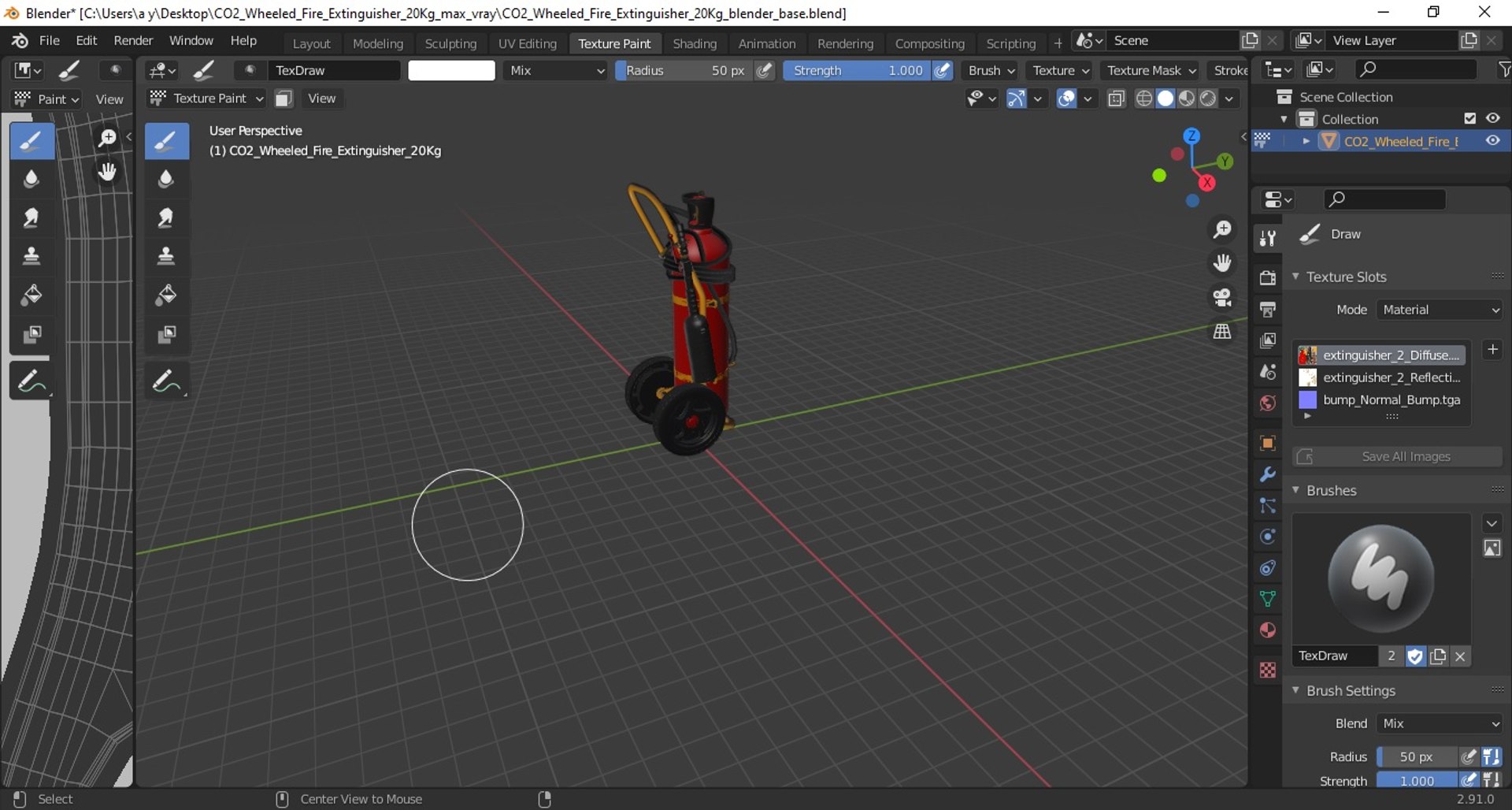Click the fake user shield for the TexDraw brush
This screenshot has height=810, width=1512.
click(1415, 656)
